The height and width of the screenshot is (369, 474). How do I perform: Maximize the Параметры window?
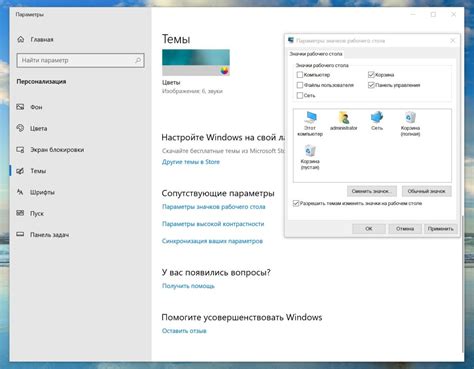[x=433, y=14]
